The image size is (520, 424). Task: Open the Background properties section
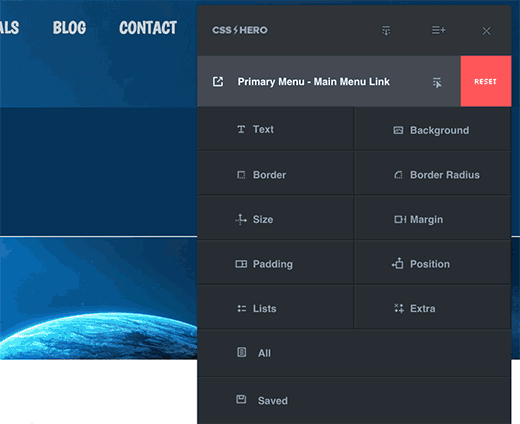(x=432, y=130)
